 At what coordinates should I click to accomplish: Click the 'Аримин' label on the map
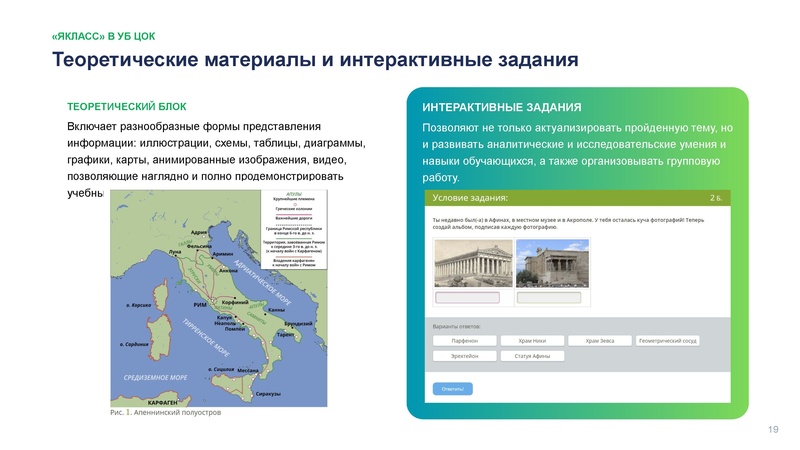coord(223,254)
